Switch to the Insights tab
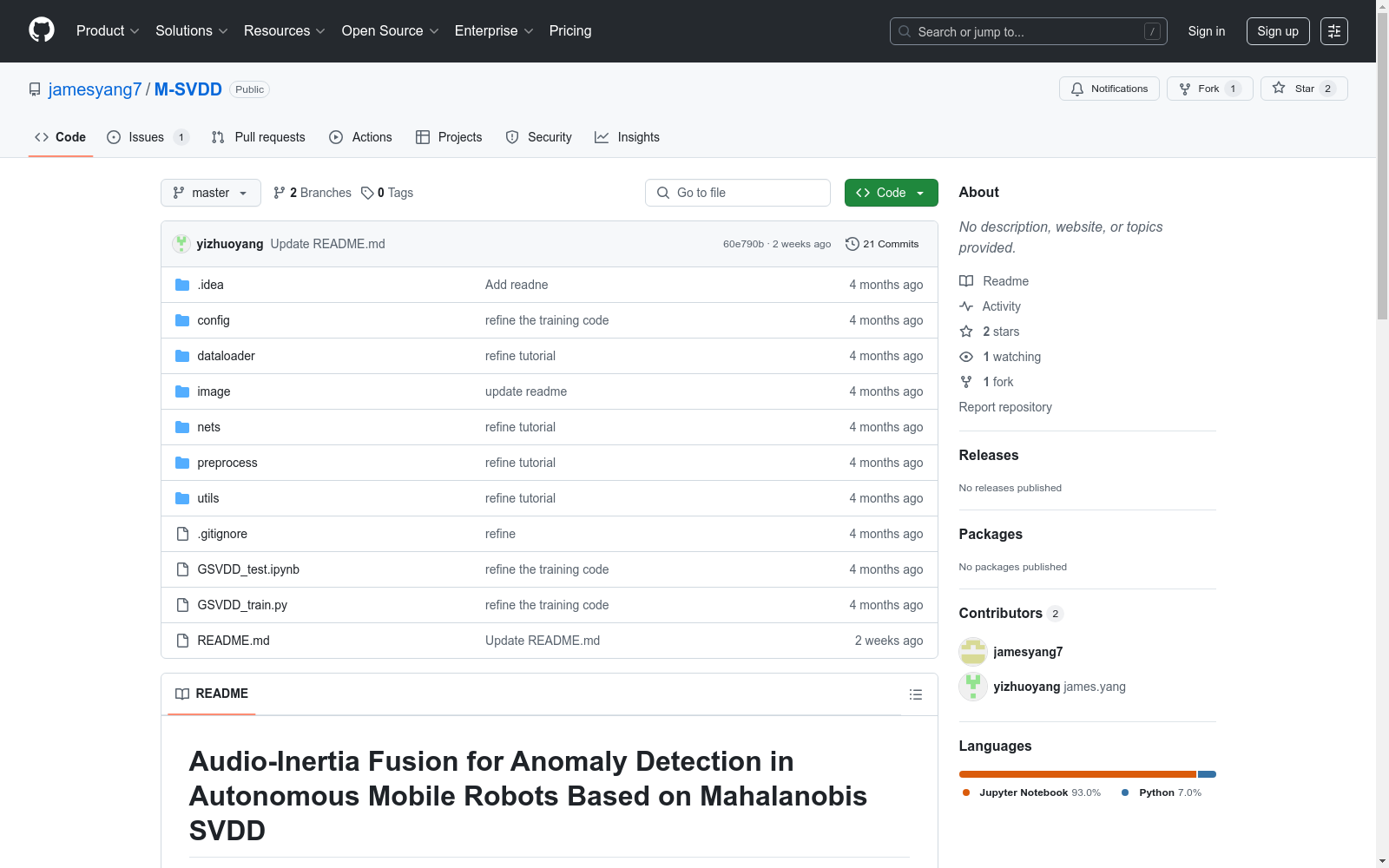Image resolution: width=1389 pixels, height=868 pixels. point(627,137)
